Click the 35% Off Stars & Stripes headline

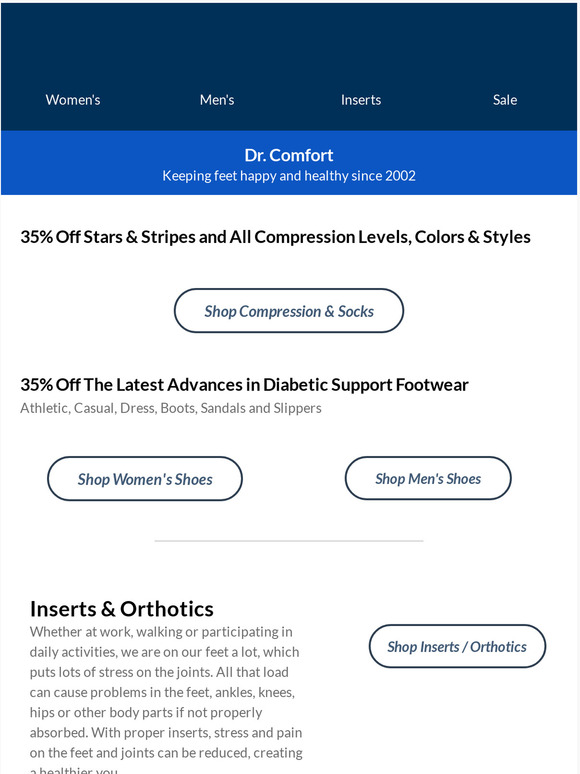275,237
